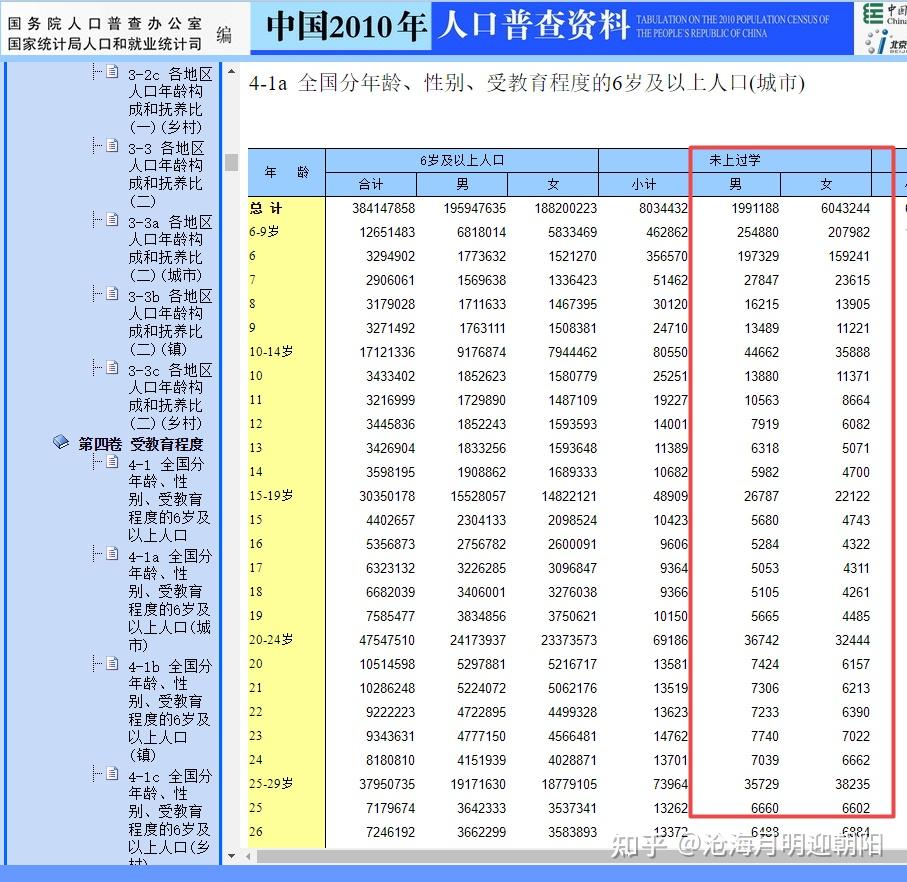The image size is (907, 882).
Task: Open 3-2c 各地区人口年龄构成和抚养比(一)(乡村)
Action: point(170,101)
